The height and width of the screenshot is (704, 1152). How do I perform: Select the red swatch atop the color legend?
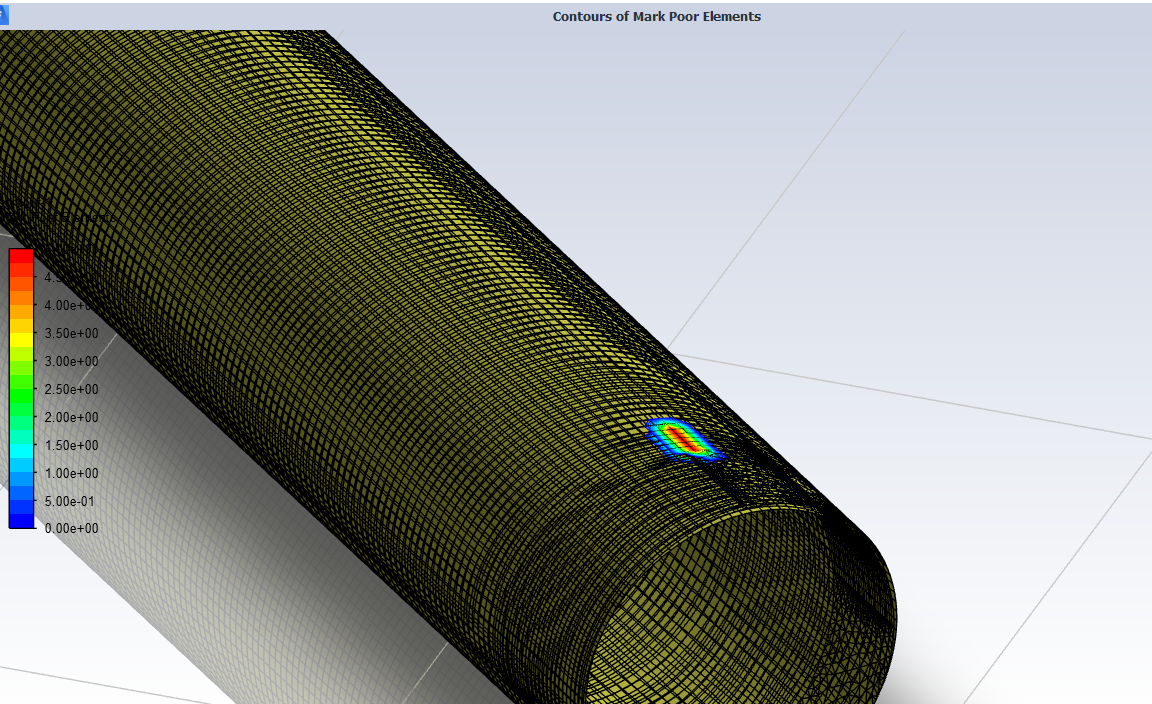(22, 256)
